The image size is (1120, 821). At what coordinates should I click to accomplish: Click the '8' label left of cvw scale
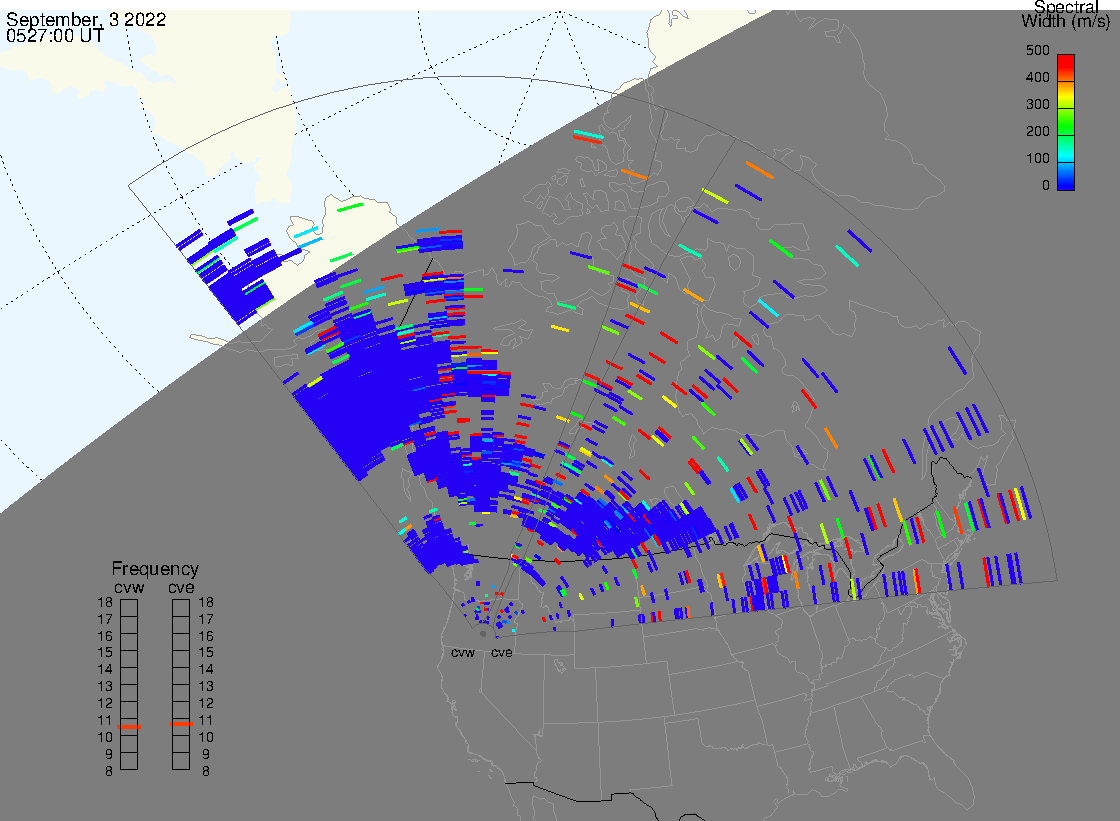click(x=109, y=771)
